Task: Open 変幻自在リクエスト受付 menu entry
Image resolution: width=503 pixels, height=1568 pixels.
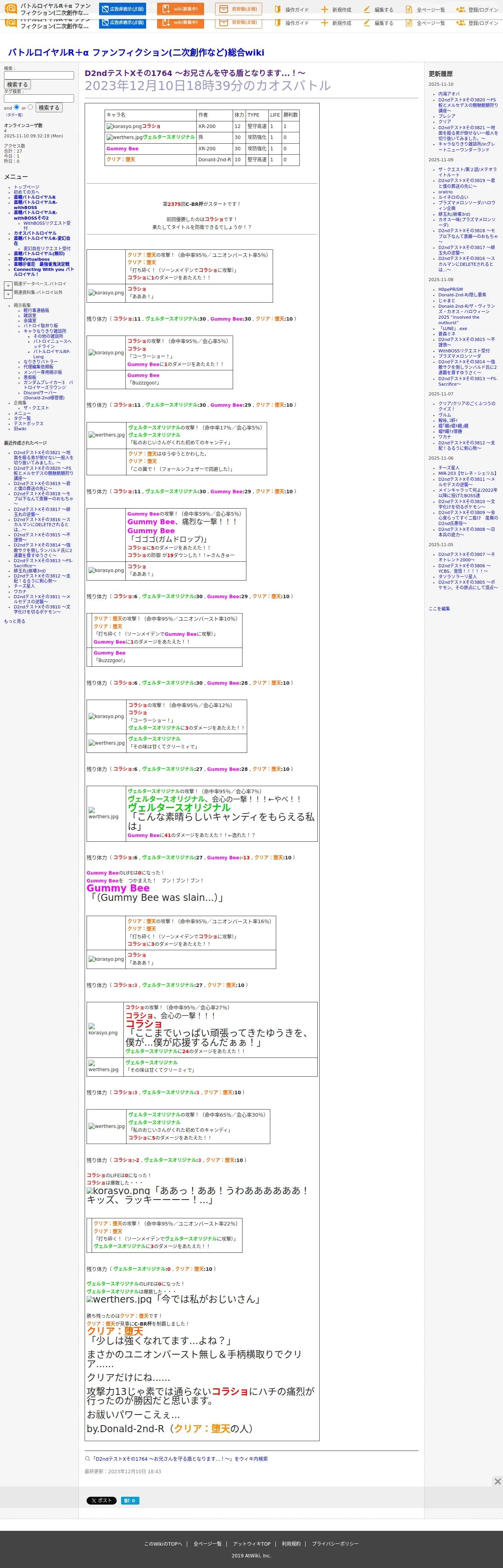Action: pyautogui.click(x=47, y=248)
